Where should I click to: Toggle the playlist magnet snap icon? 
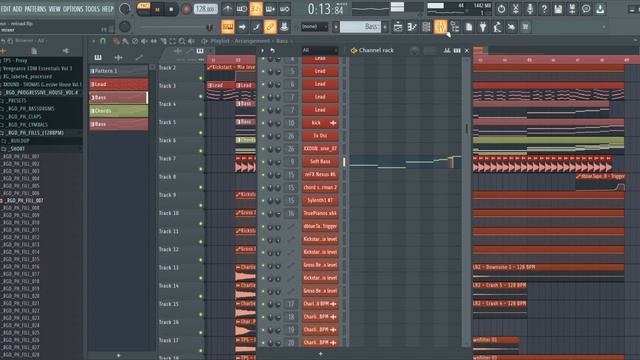[x=103, y=41]
